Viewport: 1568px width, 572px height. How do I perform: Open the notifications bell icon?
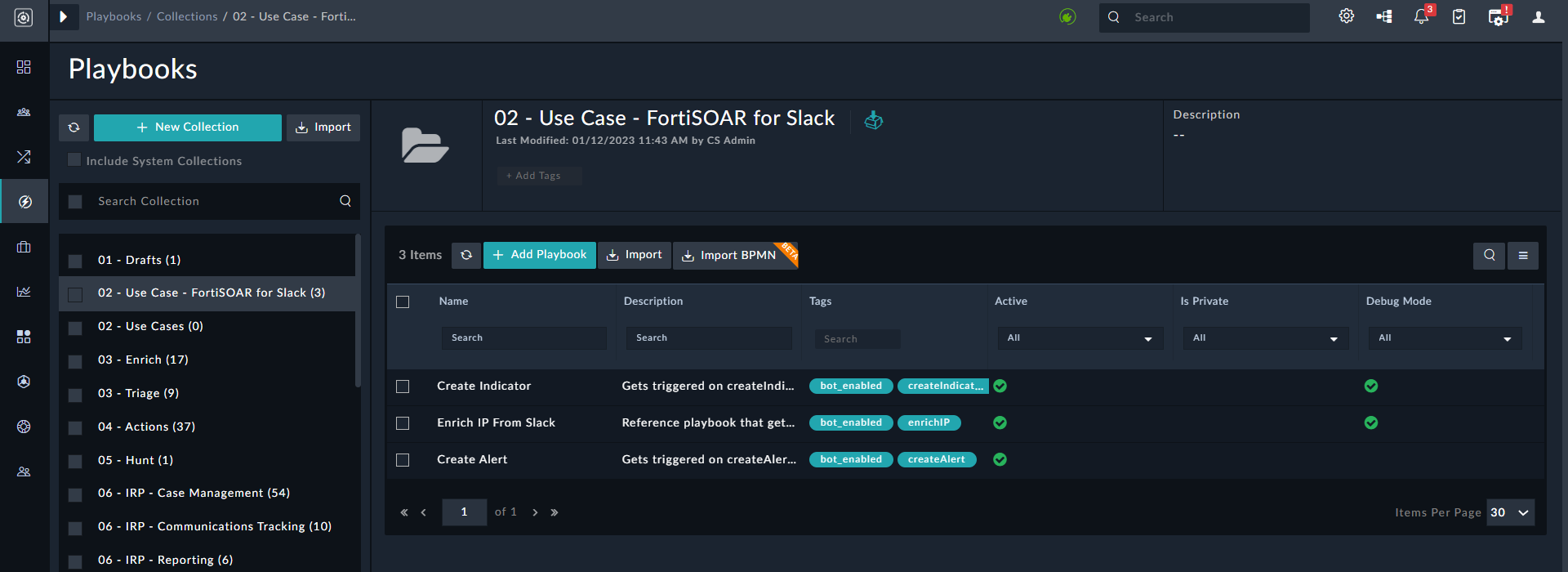pos(1421,17)
